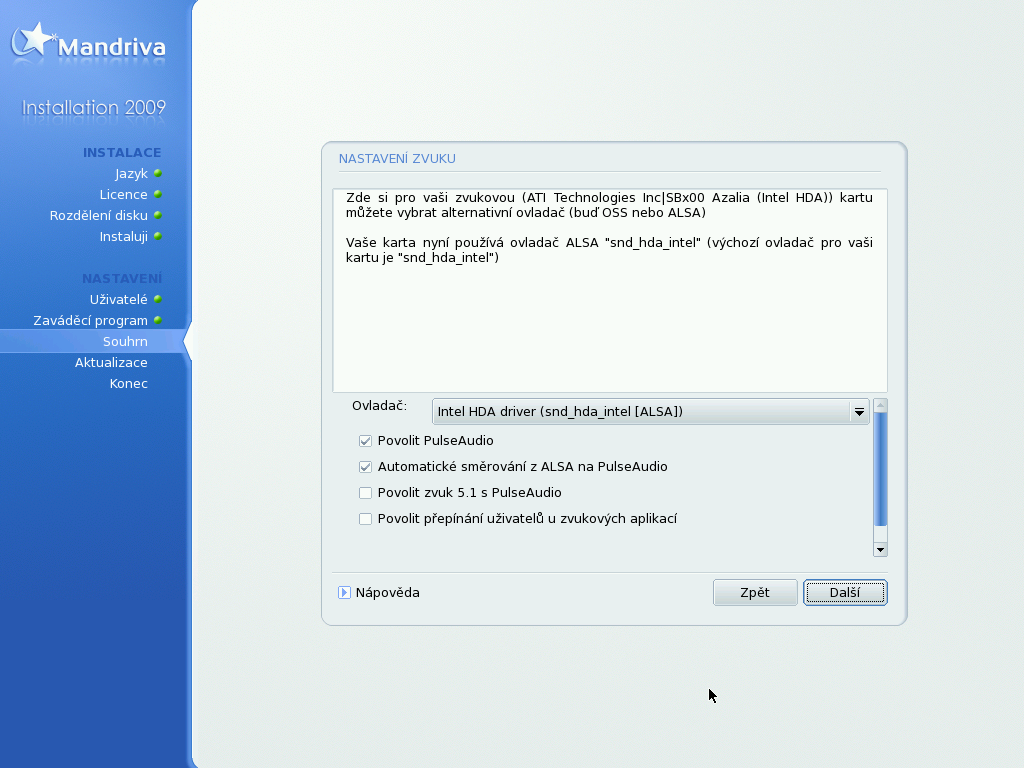Open the Ovladač driver dropdown
Screen dimensions: 1024x768
click(650, 411)
